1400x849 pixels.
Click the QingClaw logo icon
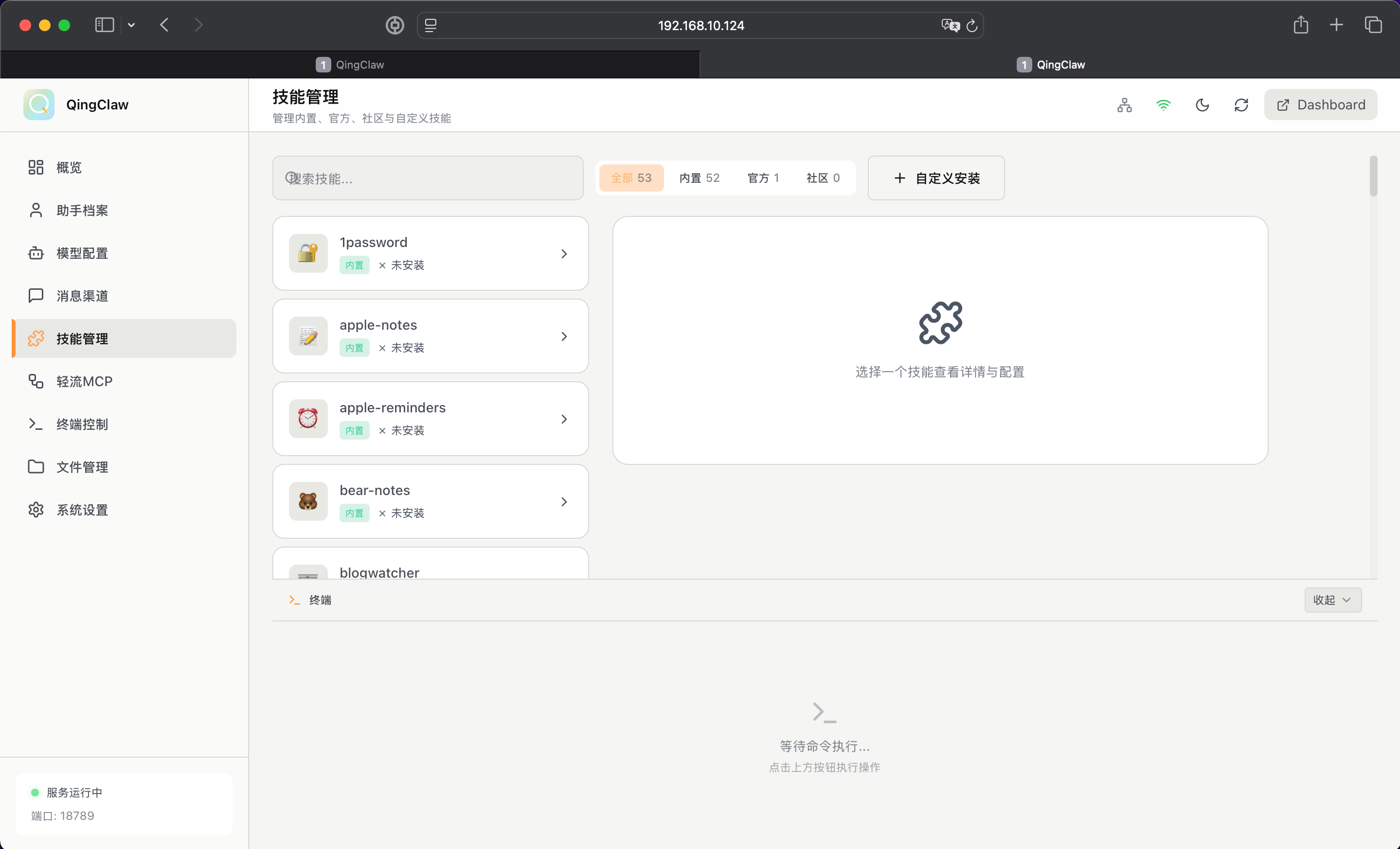tap(38, 105)
